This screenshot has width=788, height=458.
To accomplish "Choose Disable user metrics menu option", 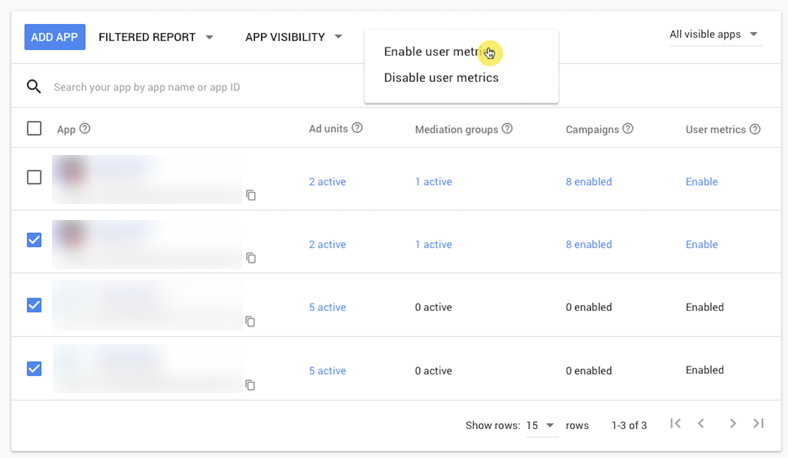I will tap(441, 77).
